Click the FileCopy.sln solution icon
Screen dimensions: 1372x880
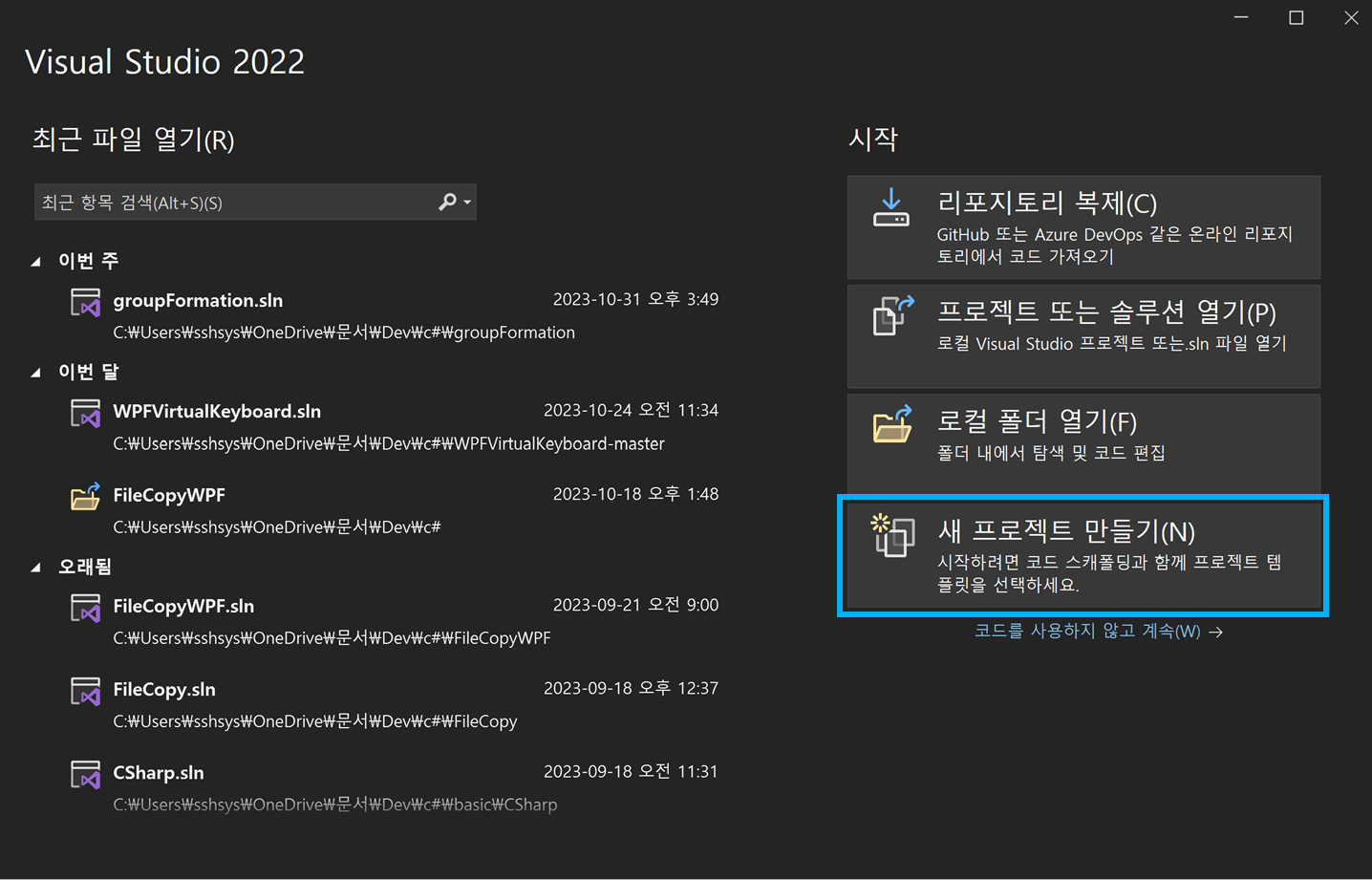coord(86,692)
